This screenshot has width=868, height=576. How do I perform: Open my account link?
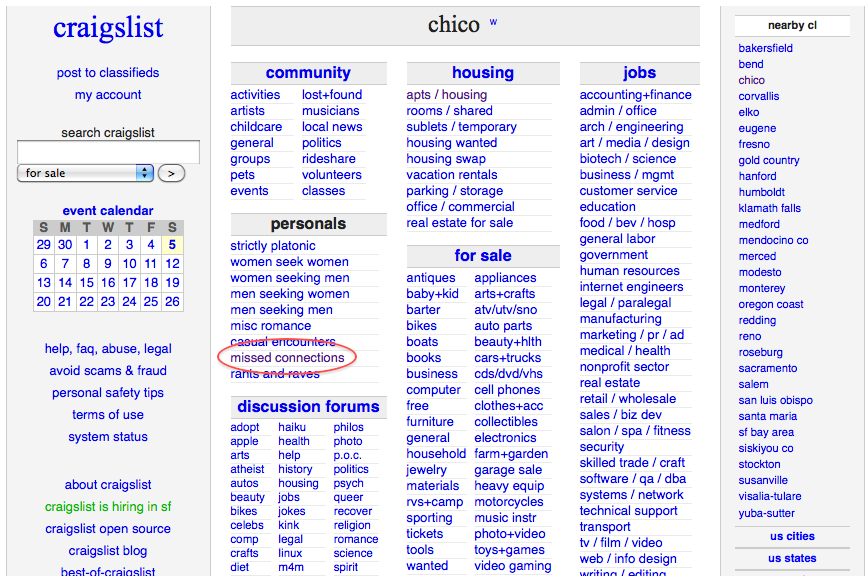click(x=108, y=95)
